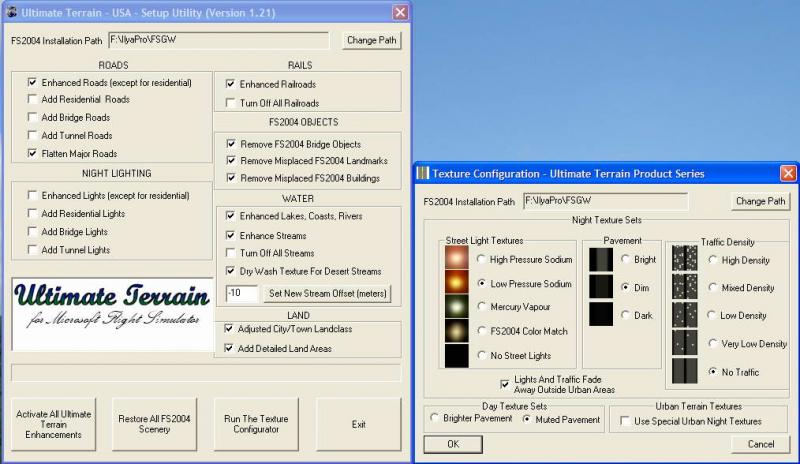
Task: Select Mercury Vapour street lights
Action: 482,306
